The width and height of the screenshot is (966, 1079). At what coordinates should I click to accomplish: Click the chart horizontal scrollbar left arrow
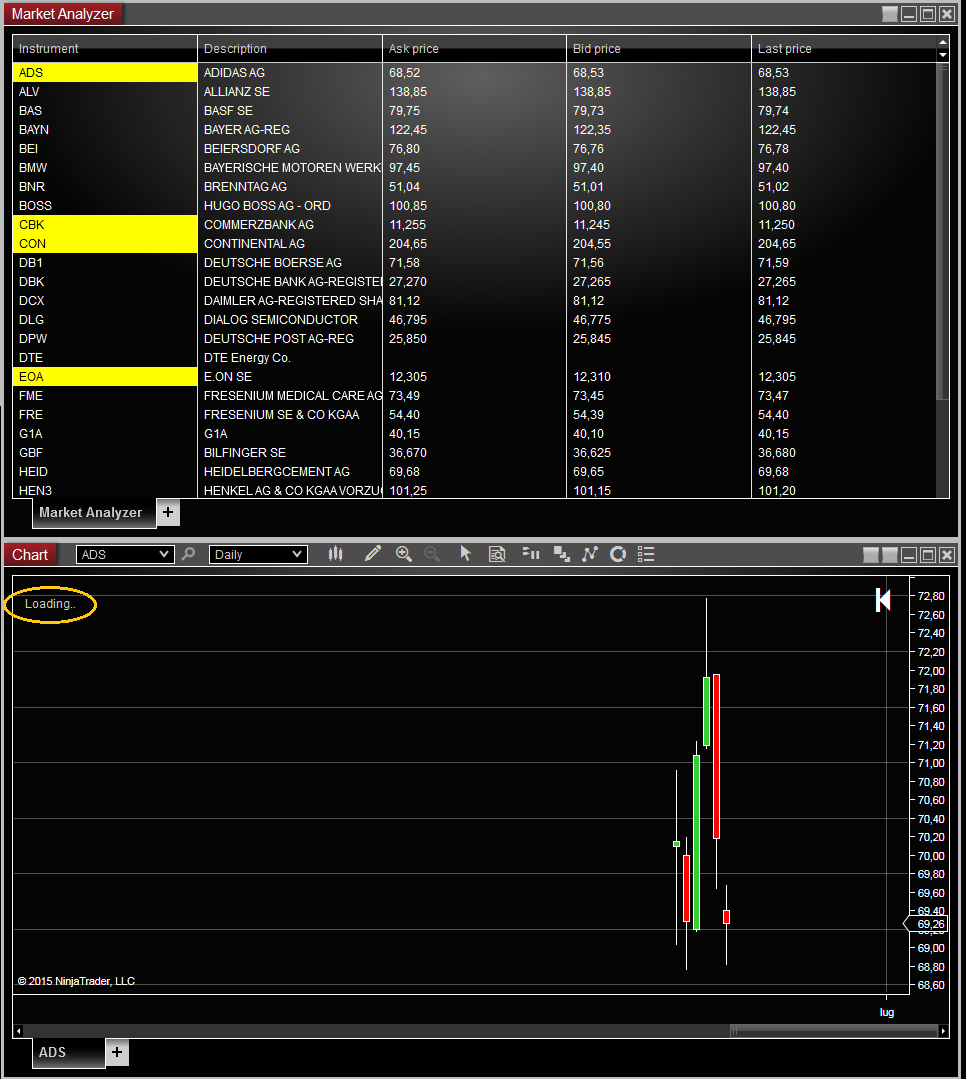click(x=18, y=1031)
